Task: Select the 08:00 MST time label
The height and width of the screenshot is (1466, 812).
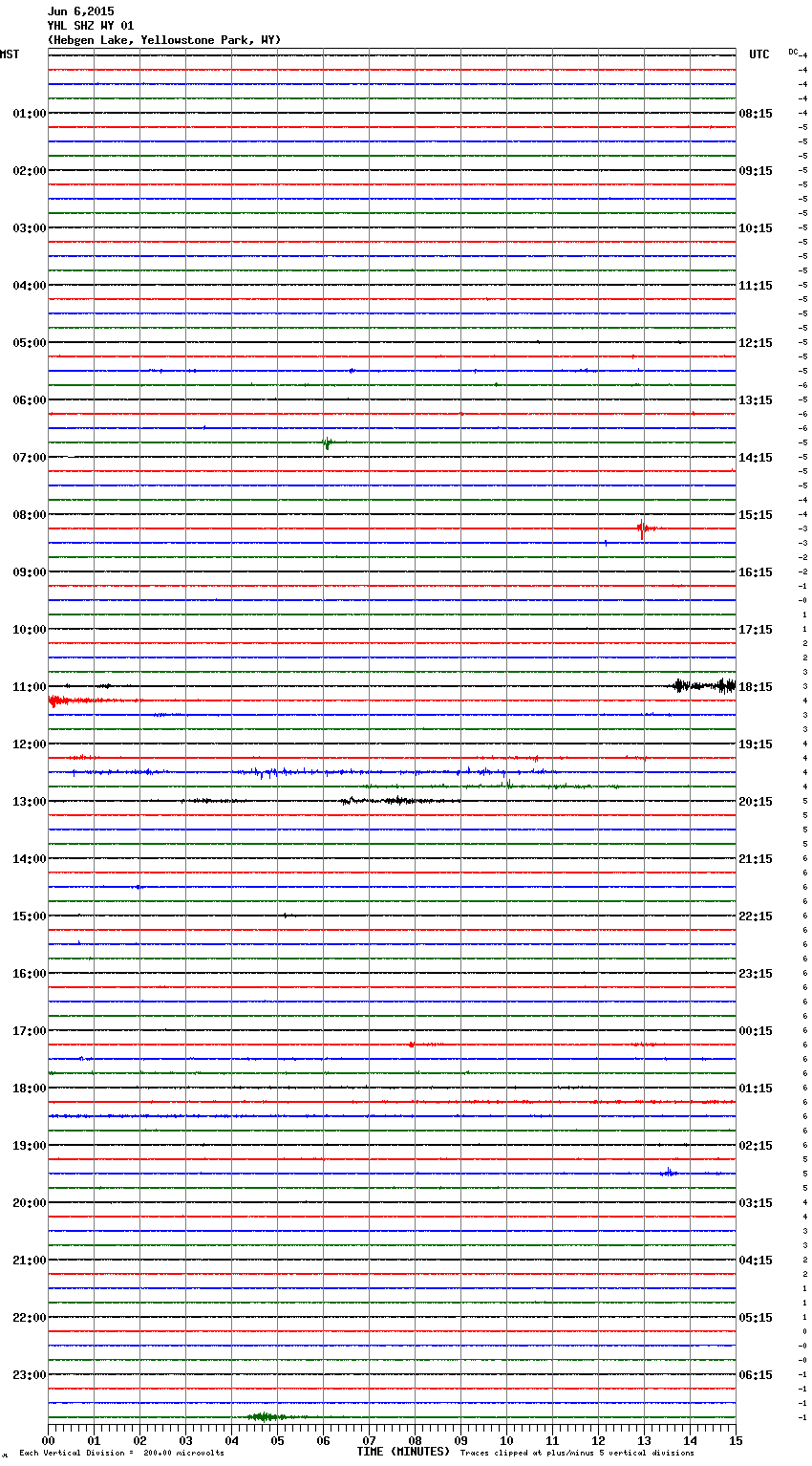Action: point(30,515)
